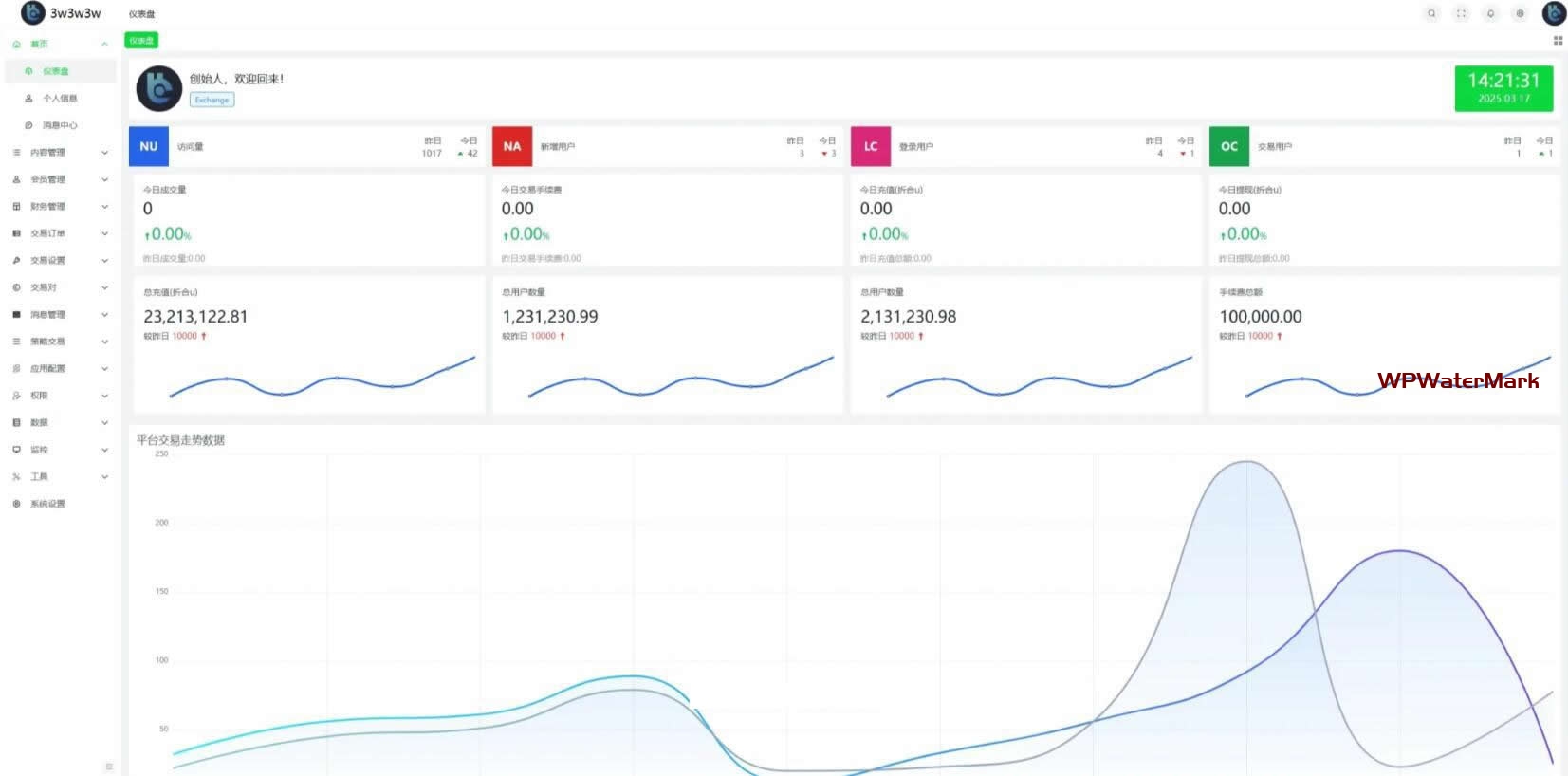
Task: Expand the 财务管理 sidebar menu
Action: 57,207
